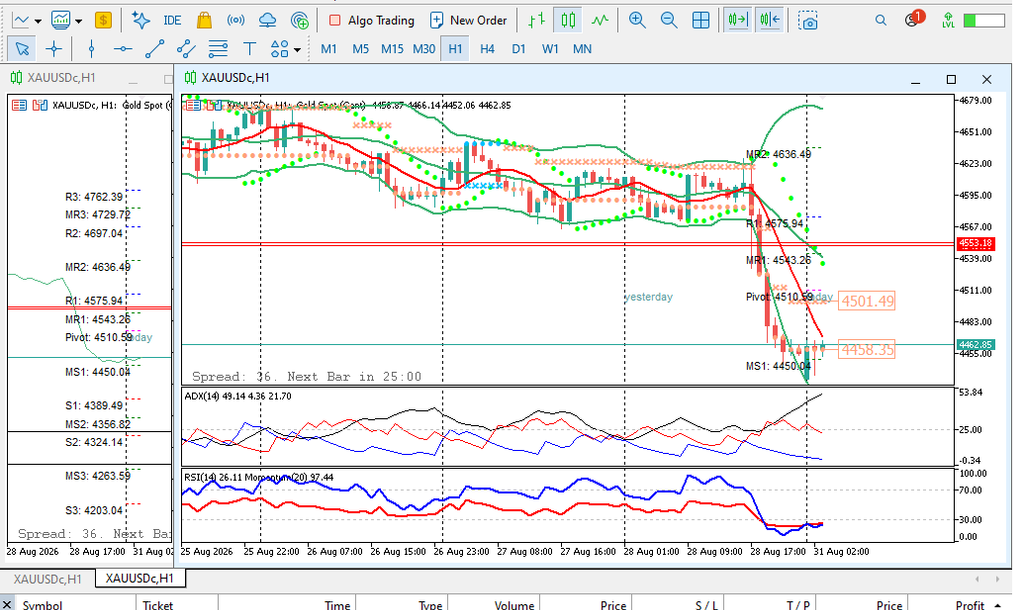Sort by T / P column header
Viewport: 1024px width, 610px height.
coord(770,605)
